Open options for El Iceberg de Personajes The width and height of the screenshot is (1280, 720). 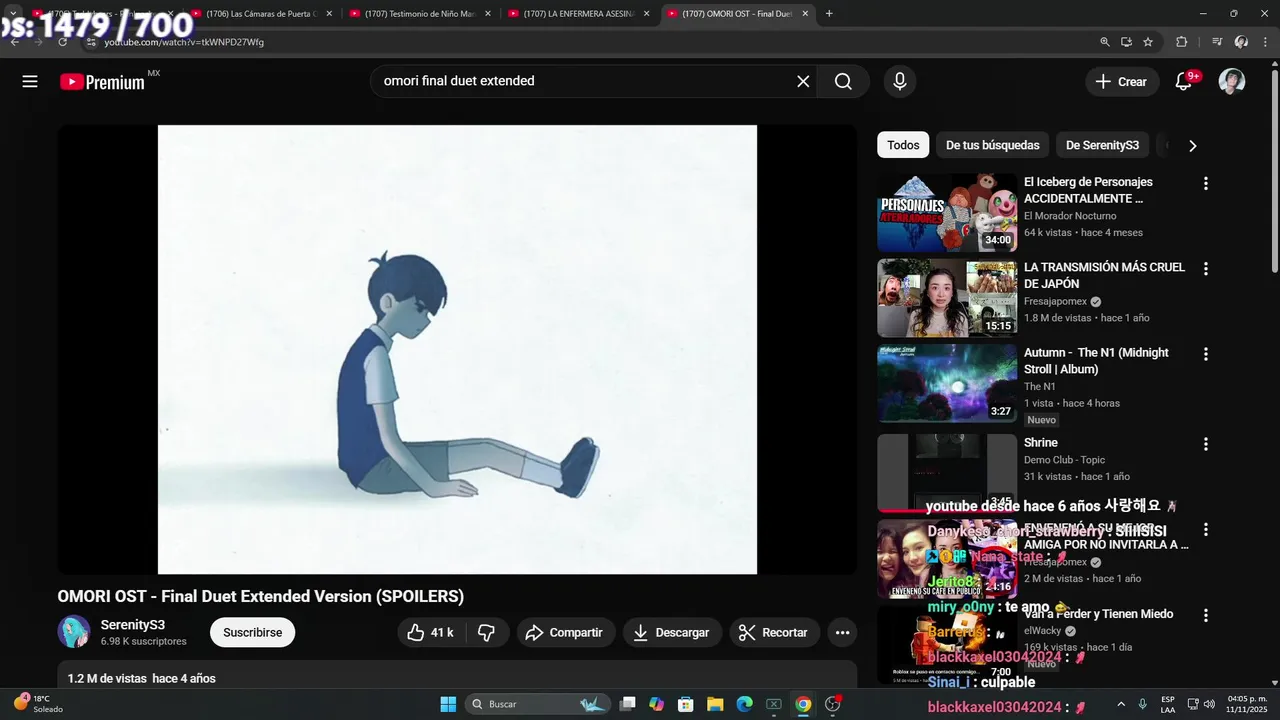tap(1205, 184)
